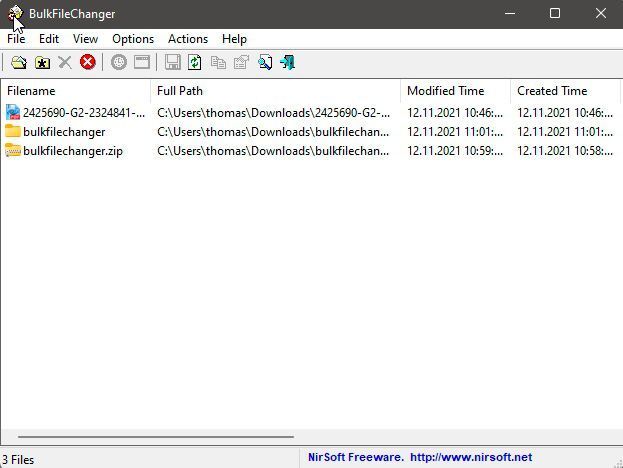623x468 pixels.
Task: Close the BulkFileChanger window
Action: tap(601, 14)
